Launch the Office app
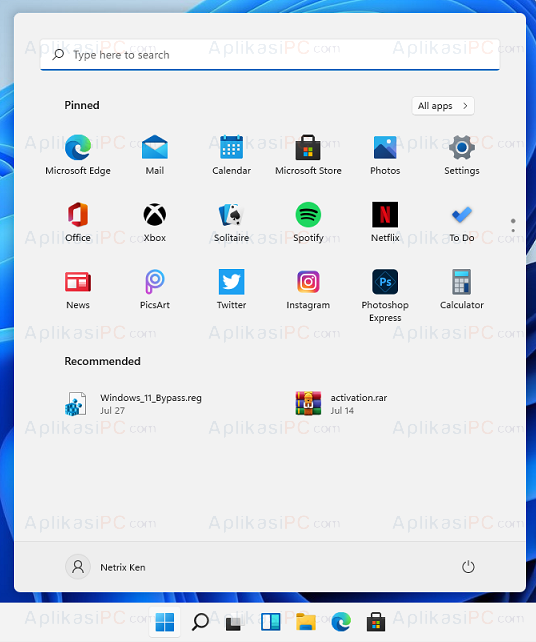The width and height of the screenshot is (536, 642). coord(78,222)
